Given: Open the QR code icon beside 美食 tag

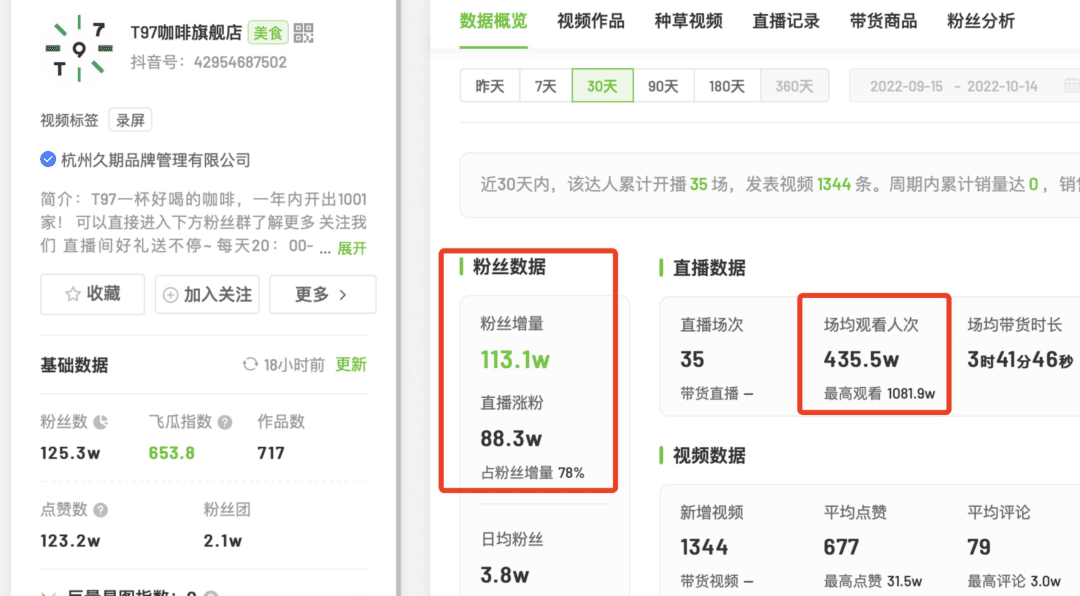Looking at the screenshot, I should 303,32.
